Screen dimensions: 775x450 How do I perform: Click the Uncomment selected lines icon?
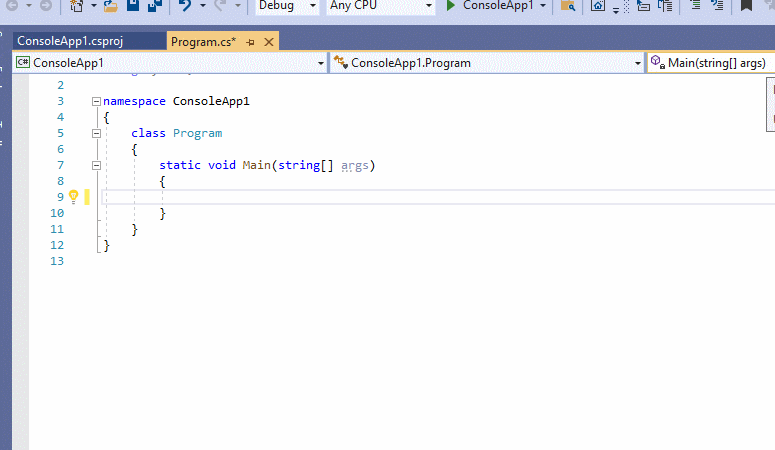[x=717, y=5]
